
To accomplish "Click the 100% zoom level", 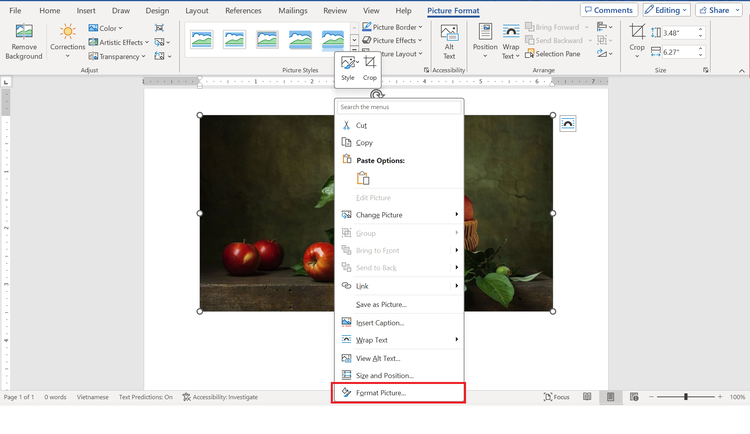I will tap(737, 397).
